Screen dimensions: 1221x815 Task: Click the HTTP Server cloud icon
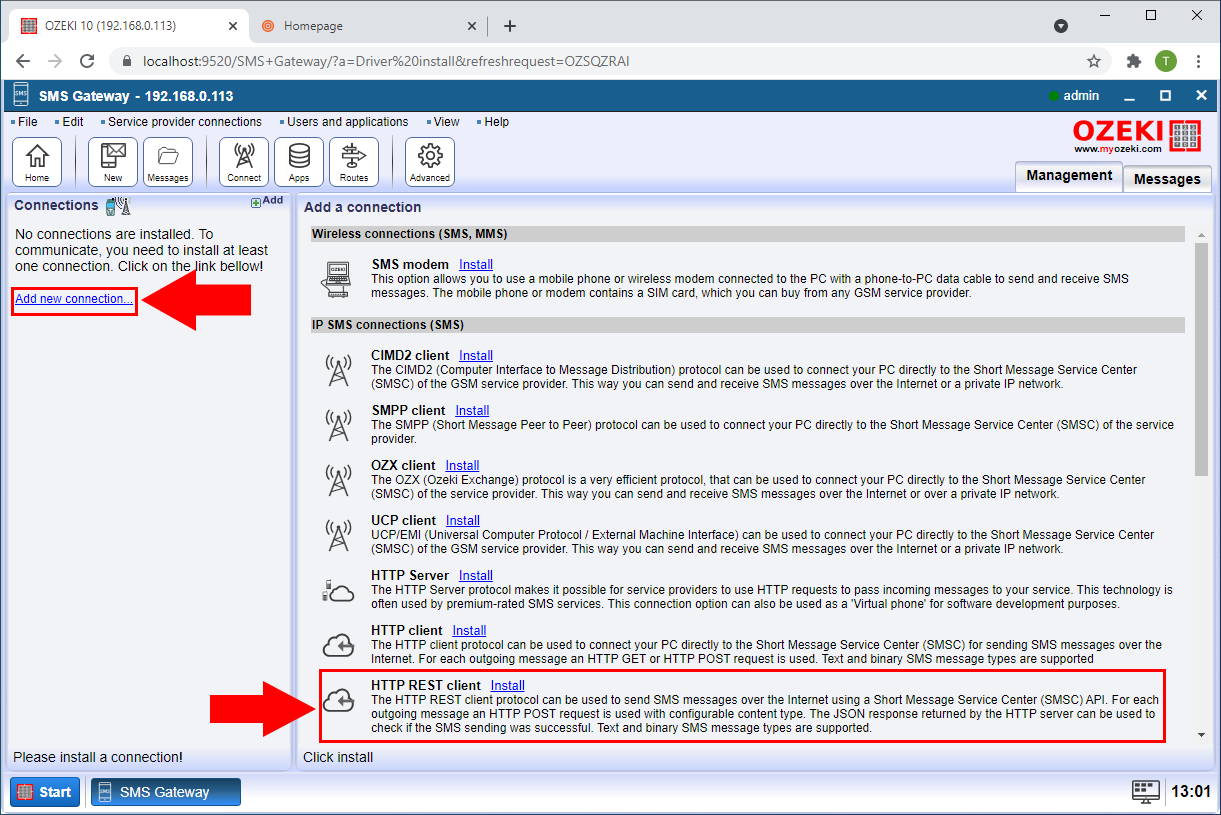[339, 591]
